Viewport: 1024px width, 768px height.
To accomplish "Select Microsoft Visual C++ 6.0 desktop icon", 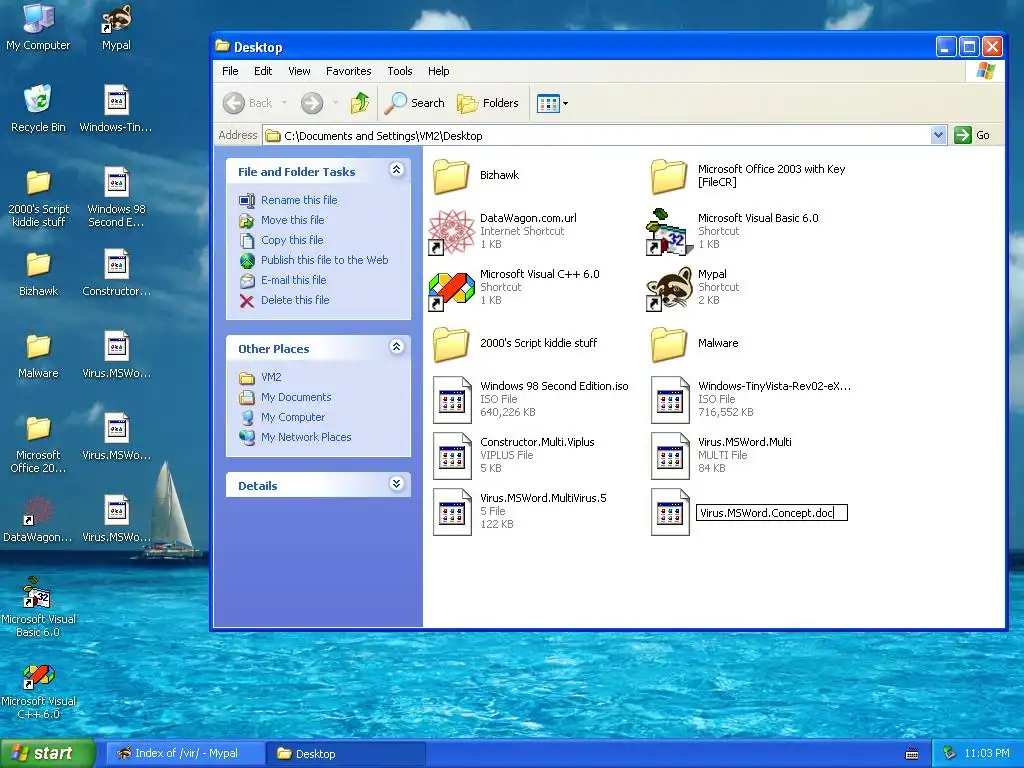I will [x=38, y=691].
